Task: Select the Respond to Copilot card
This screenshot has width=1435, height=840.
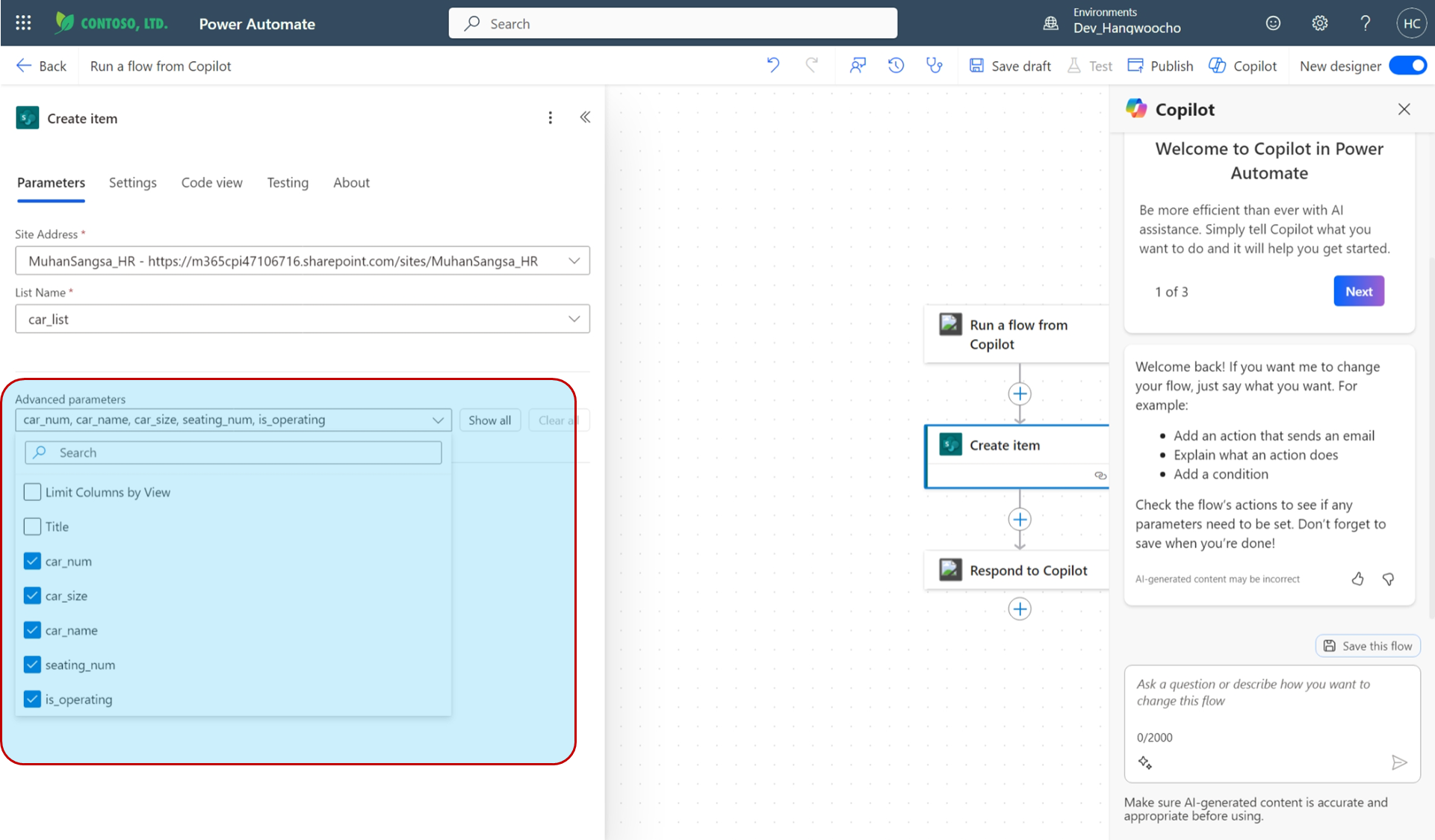Action: point(1016,570)
